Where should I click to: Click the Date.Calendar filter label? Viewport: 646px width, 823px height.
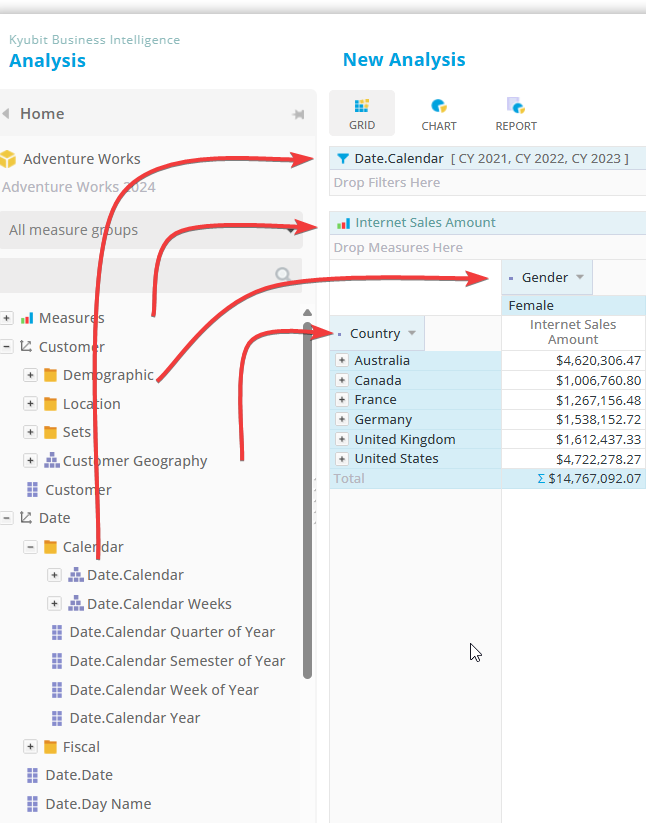coord(399,159)
